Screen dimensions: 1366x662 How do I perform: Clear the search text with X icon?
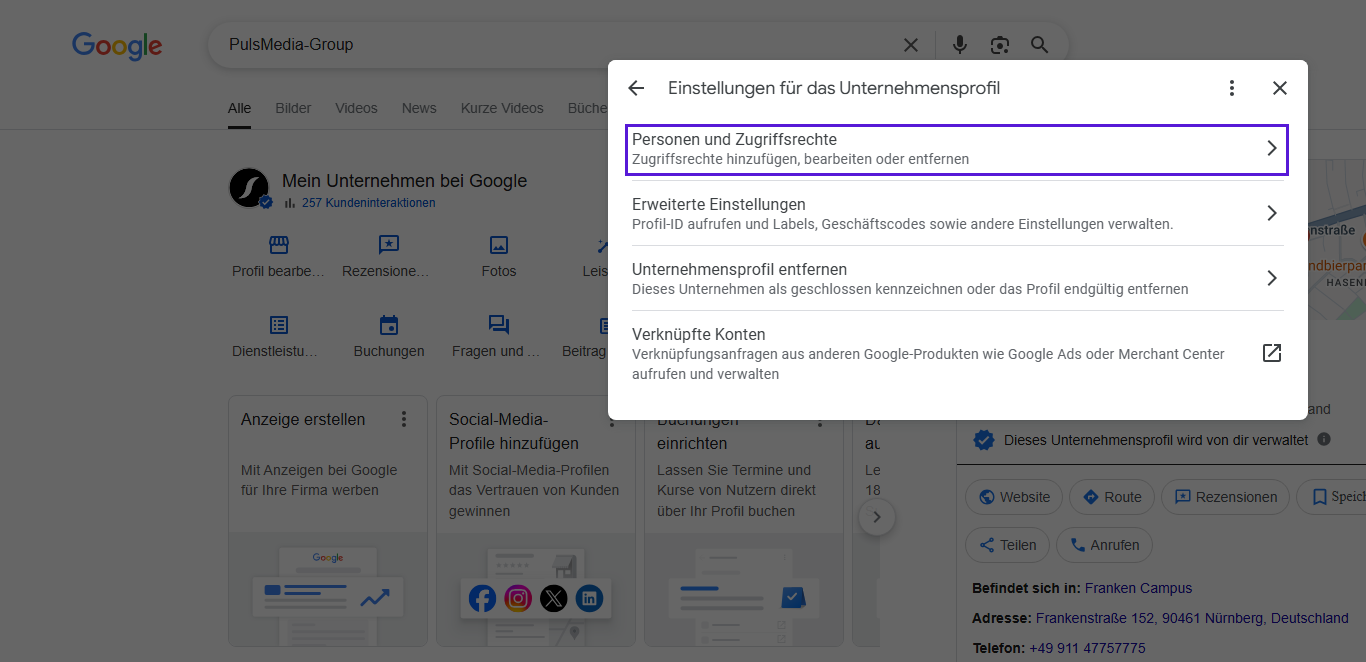pos(911,45)
